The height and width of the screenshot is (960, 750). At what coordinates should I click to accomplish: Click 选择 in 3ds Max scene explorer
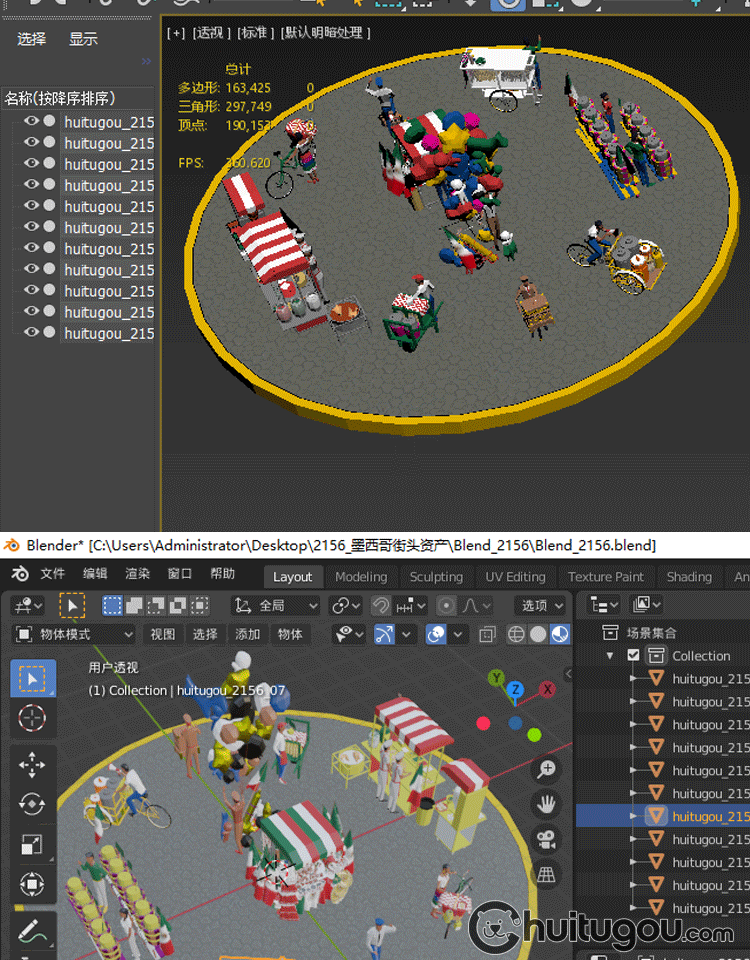[x=31, y=39]
